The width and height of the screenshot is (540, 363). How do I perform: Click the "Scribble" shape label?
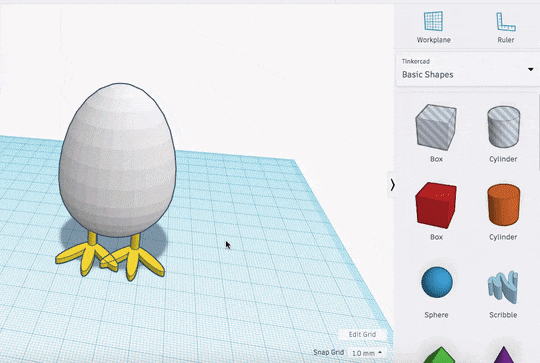click(x=503, y=315)
